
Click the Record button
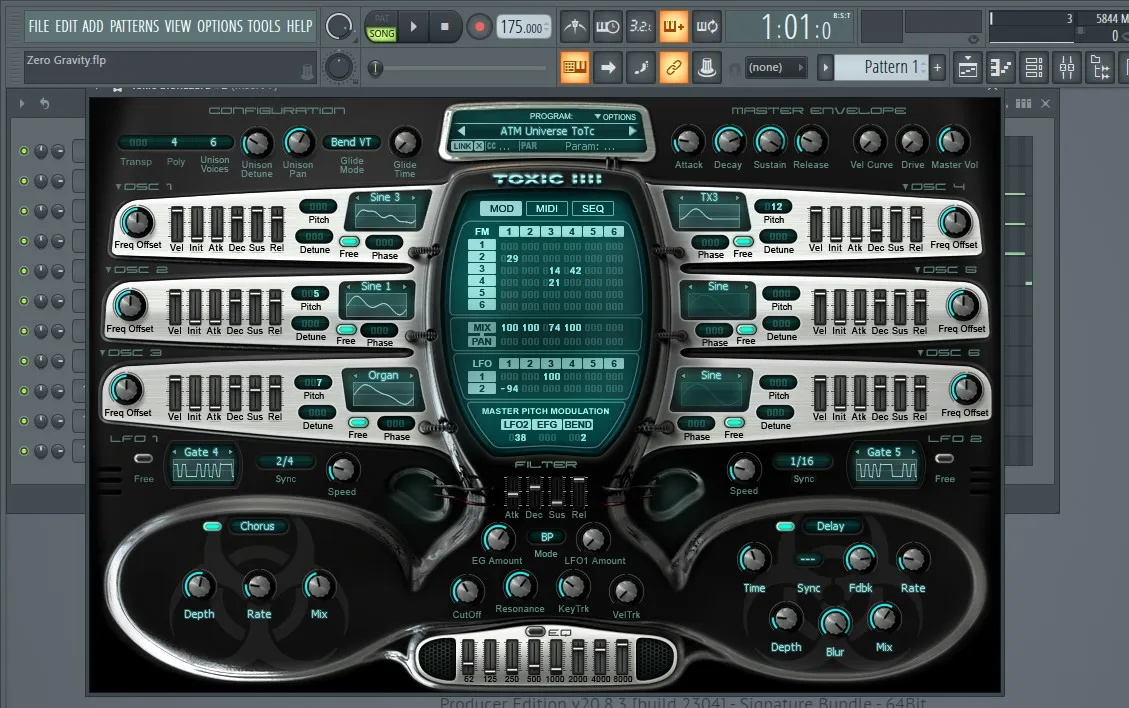479,27
